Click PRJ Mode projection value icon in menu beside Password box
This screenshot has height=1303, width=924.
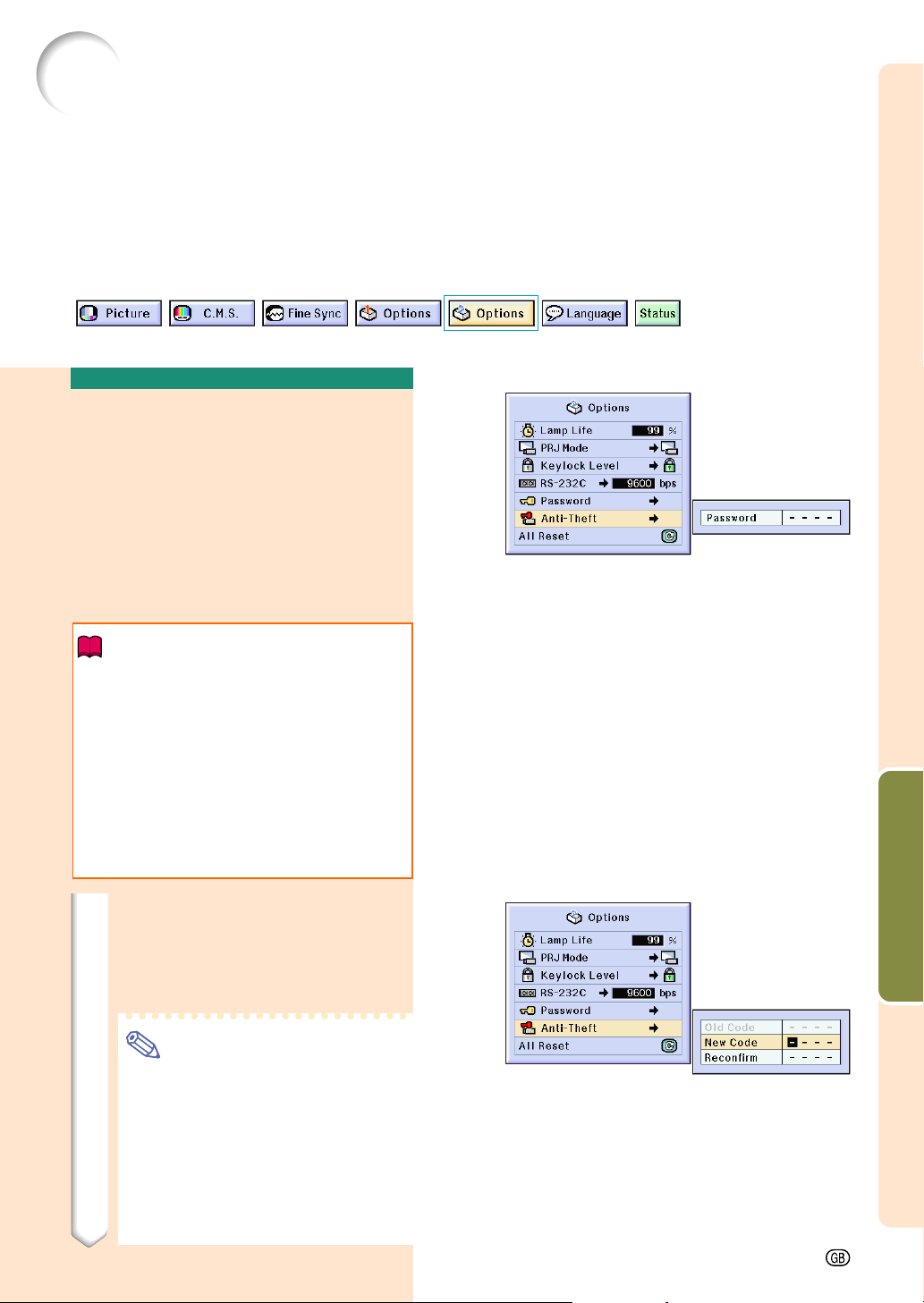669,448
